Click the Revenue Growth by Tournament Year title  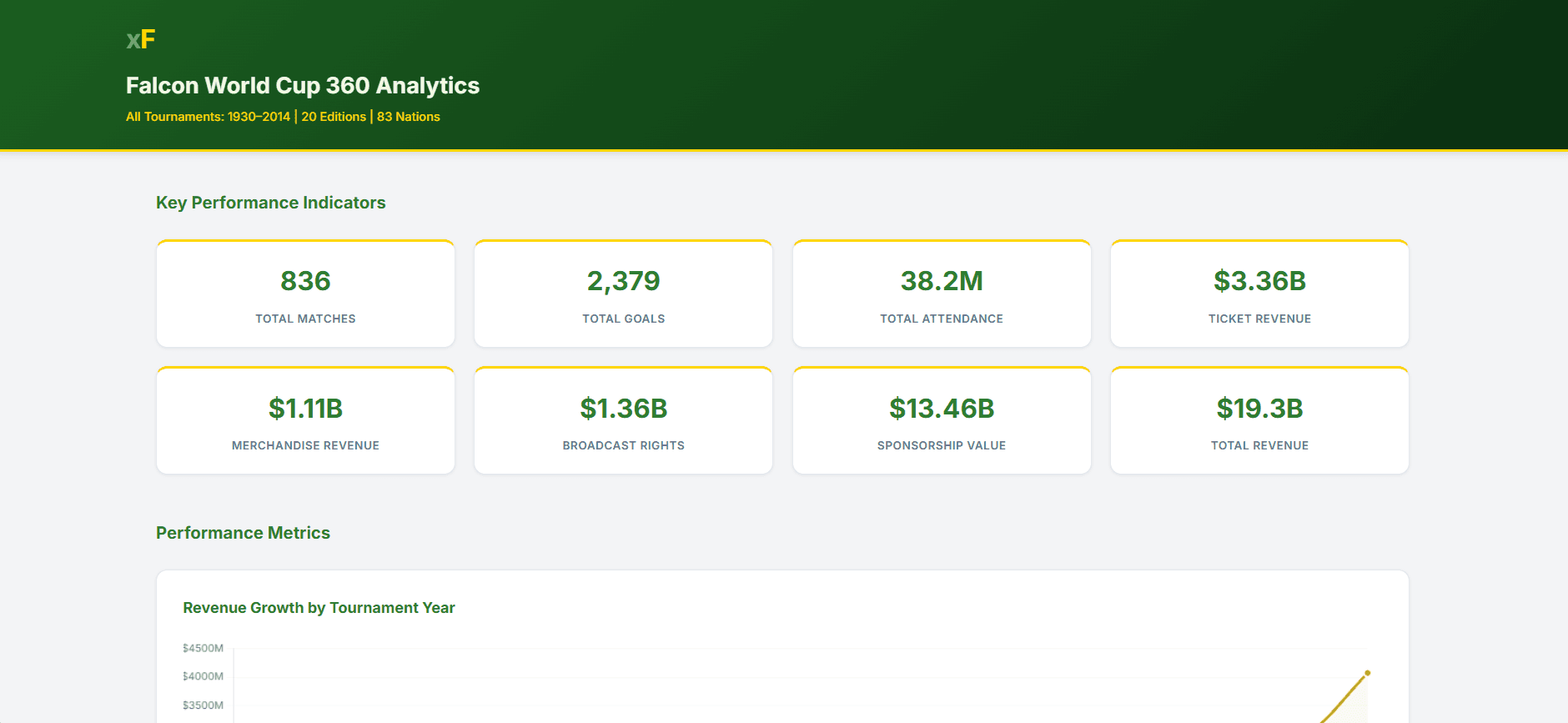click(319, 608)
